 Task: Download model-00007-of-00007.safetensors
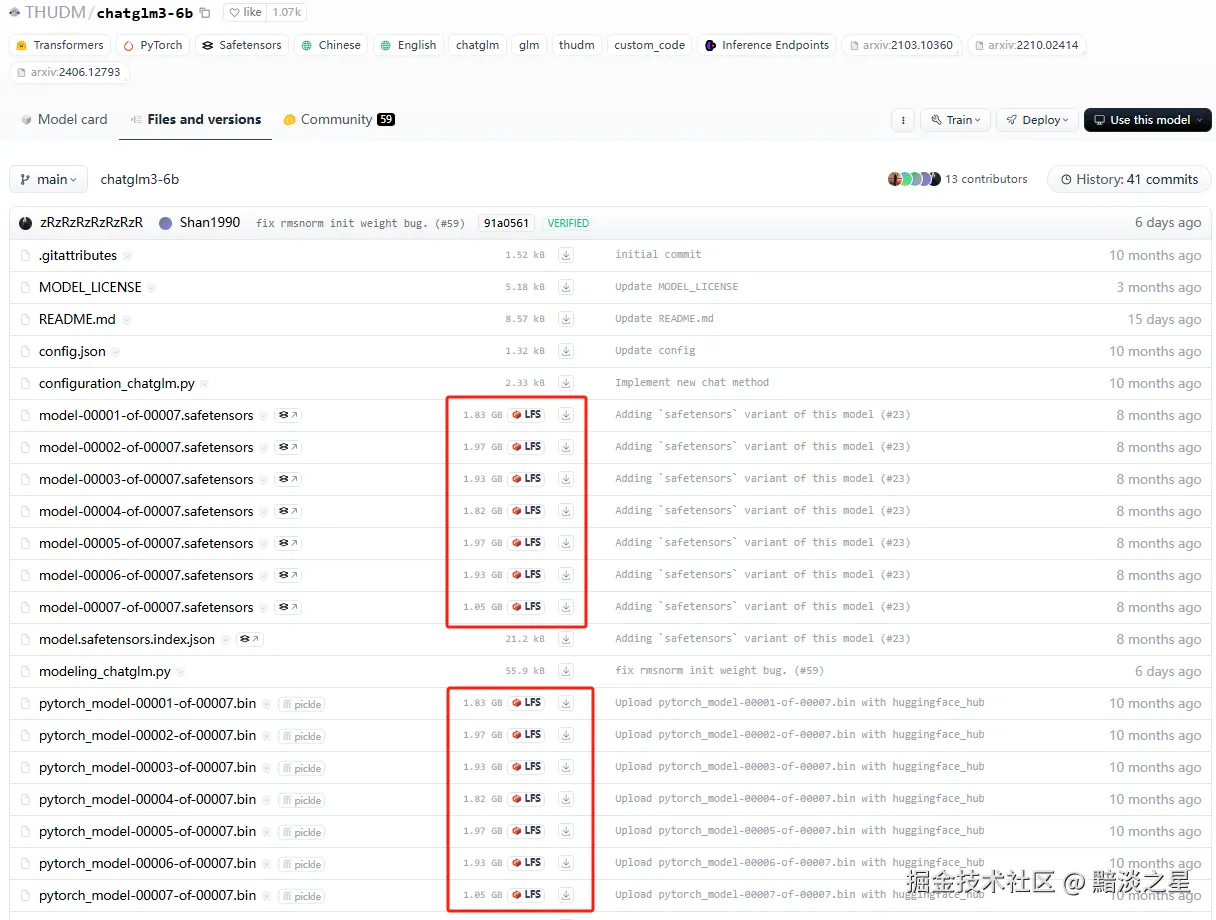(x=566, y=607)
